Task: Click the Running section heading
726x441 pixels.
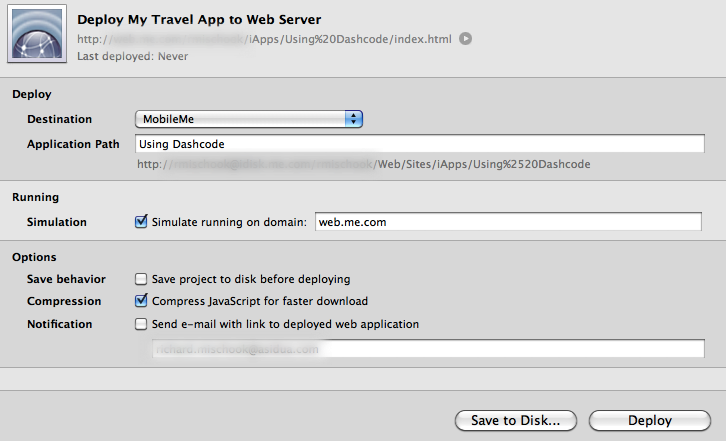Action: [x=36, y=197]
